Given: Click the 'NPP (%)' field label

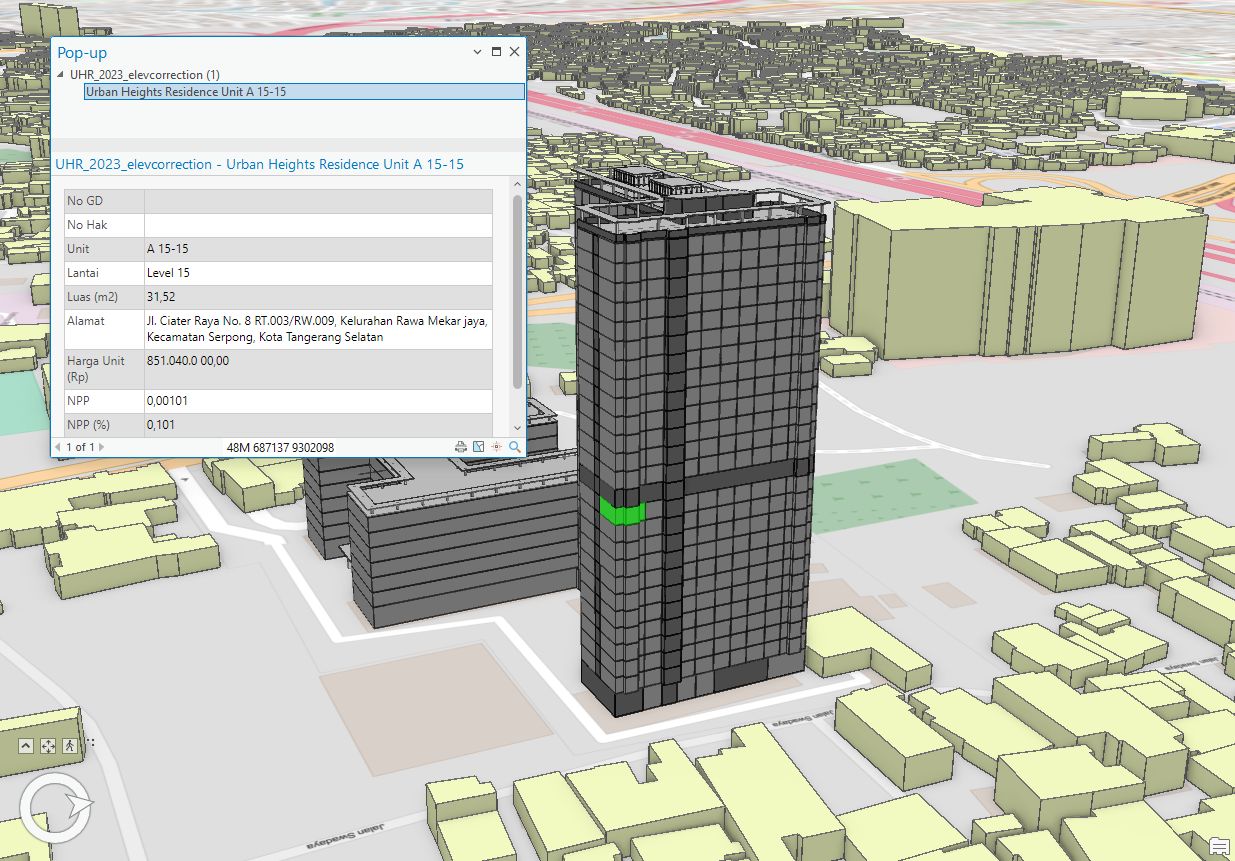Looking at the screenshot, I should (x=88, y=425).
